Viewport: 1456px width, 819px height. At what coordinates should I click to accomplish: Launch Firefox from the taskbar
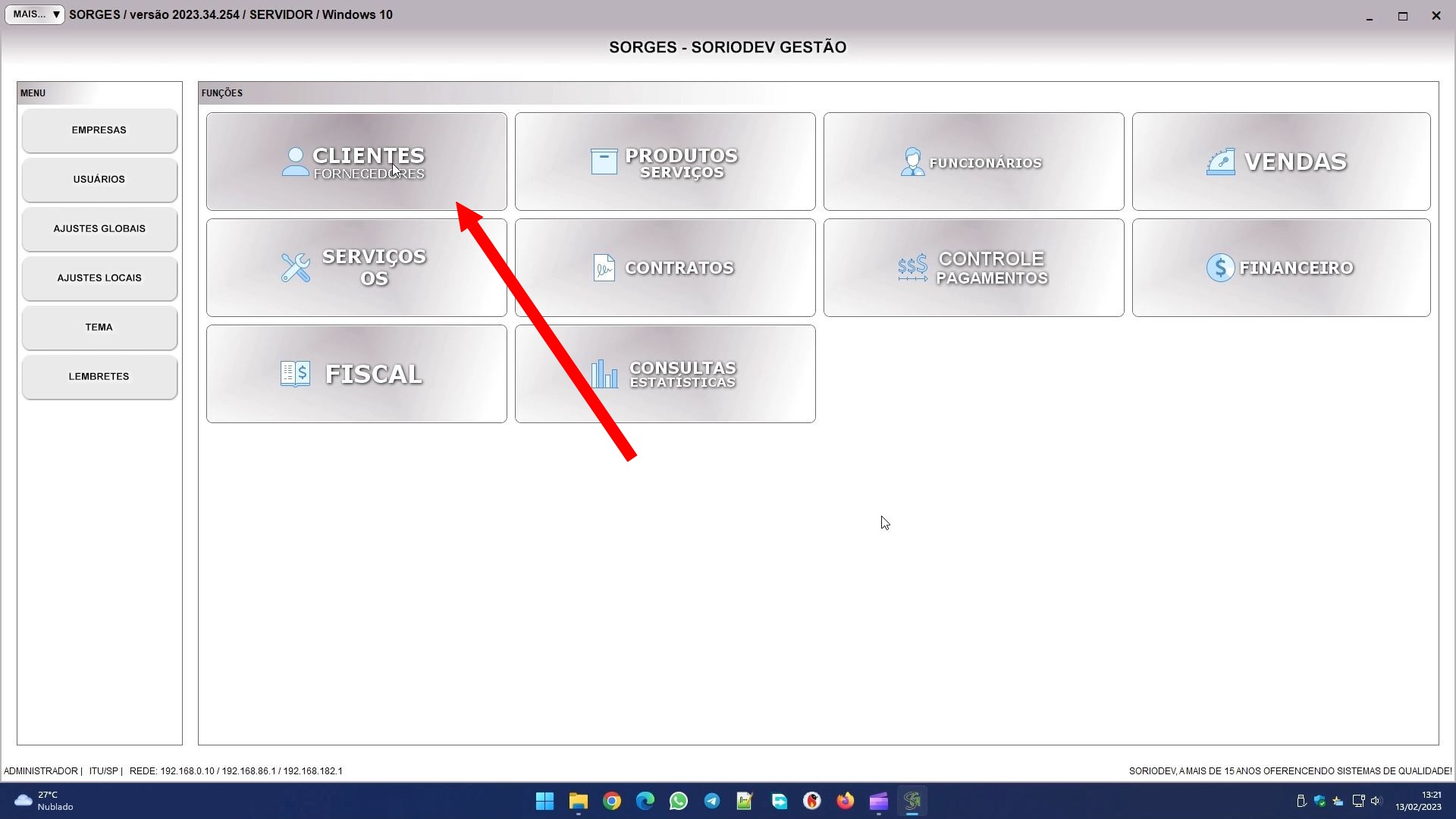pyautogui.click(x=846, y=801)
